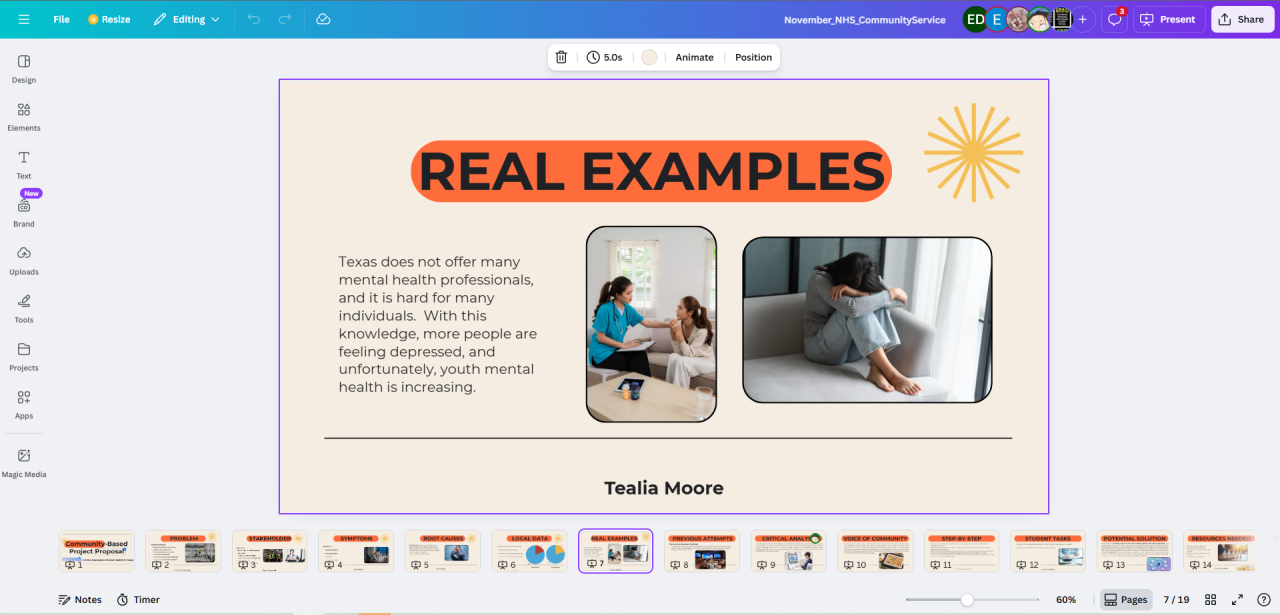1280x615 pixels.
Task: Open the Magic Media app
Action: 24,462
